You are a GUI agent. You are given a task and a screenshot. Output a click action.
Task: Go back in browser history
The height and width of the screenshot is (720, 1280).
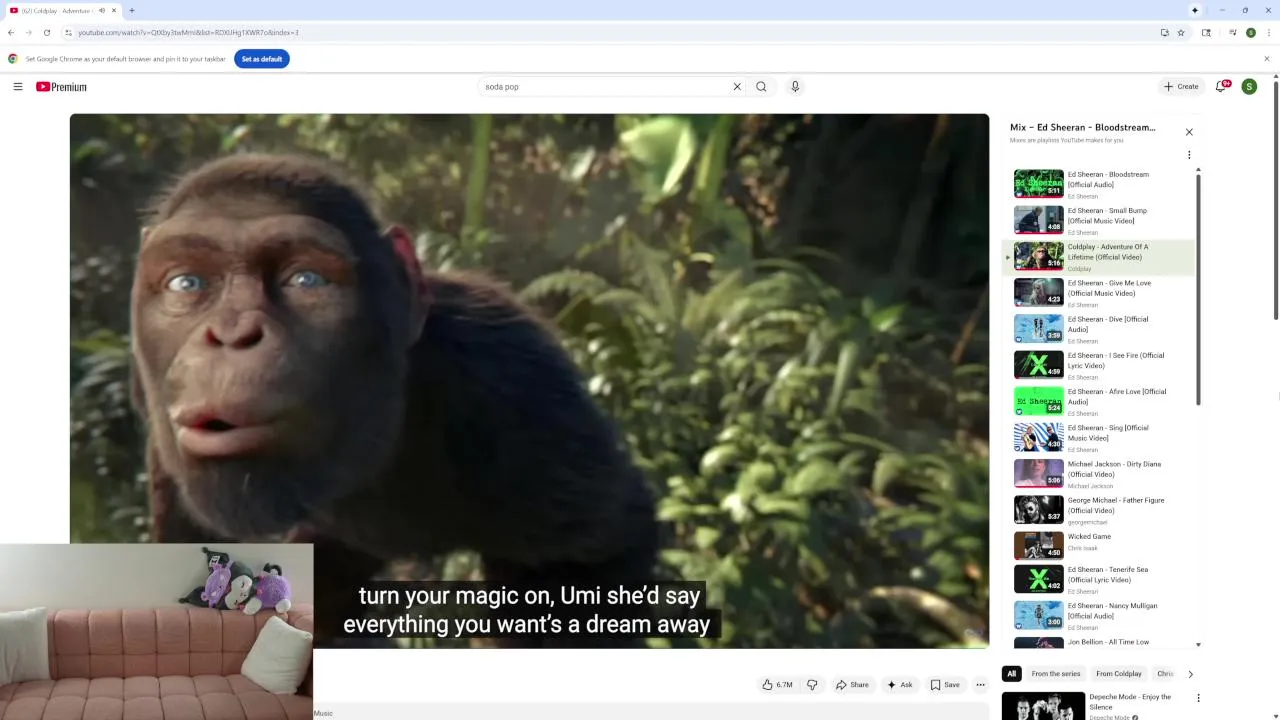pos(11,33)
